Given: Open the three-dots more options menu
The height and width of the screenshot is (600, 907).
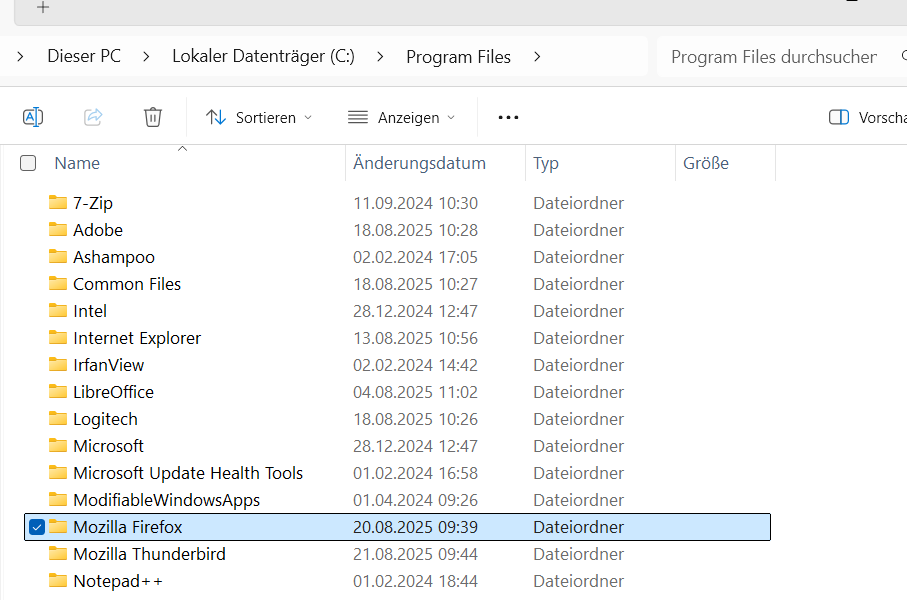Looking at the screenshot, I should (508, 117).
